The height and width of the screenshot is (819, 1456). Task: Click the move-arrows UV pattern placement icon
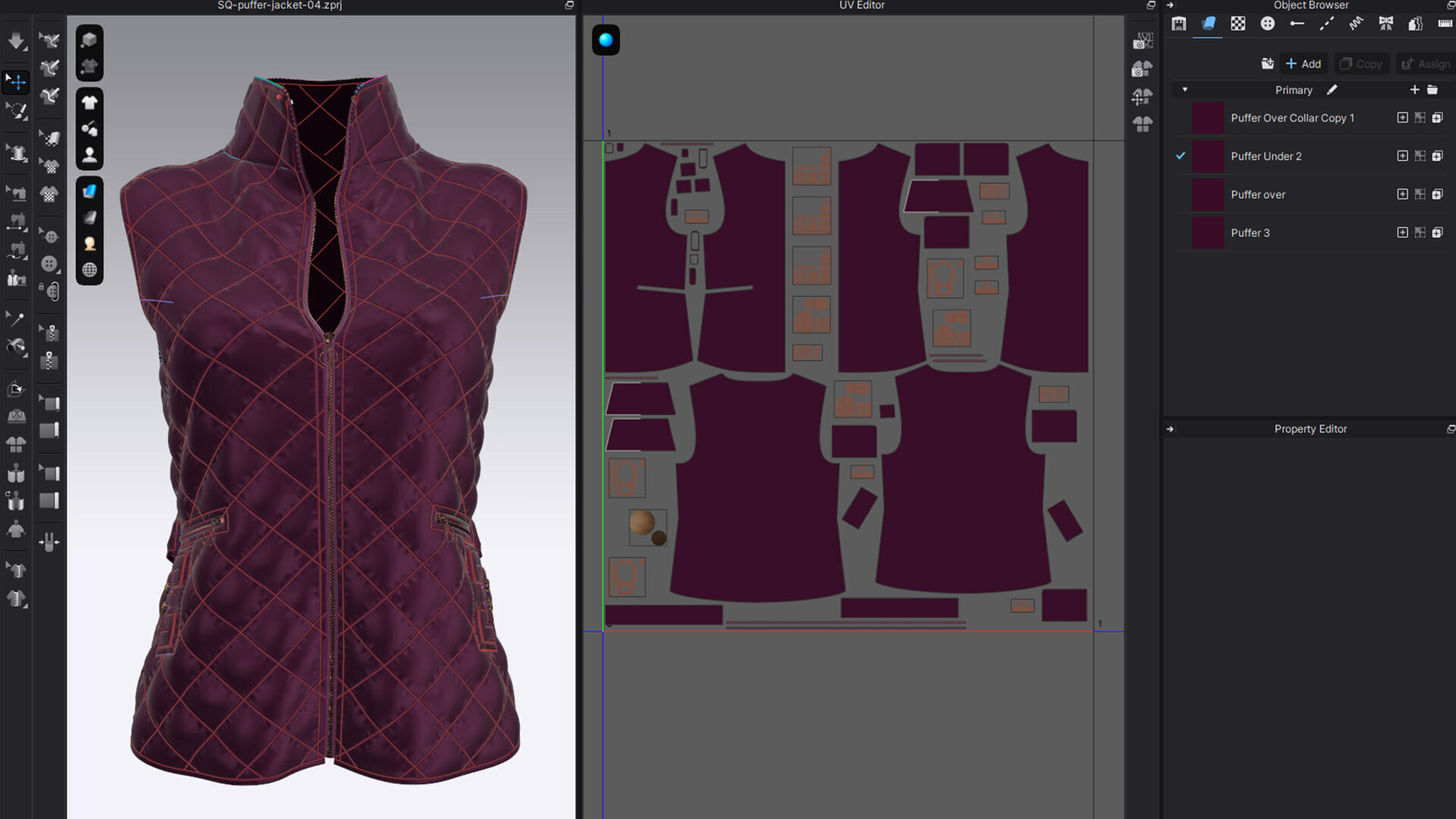pos(1142,96)
